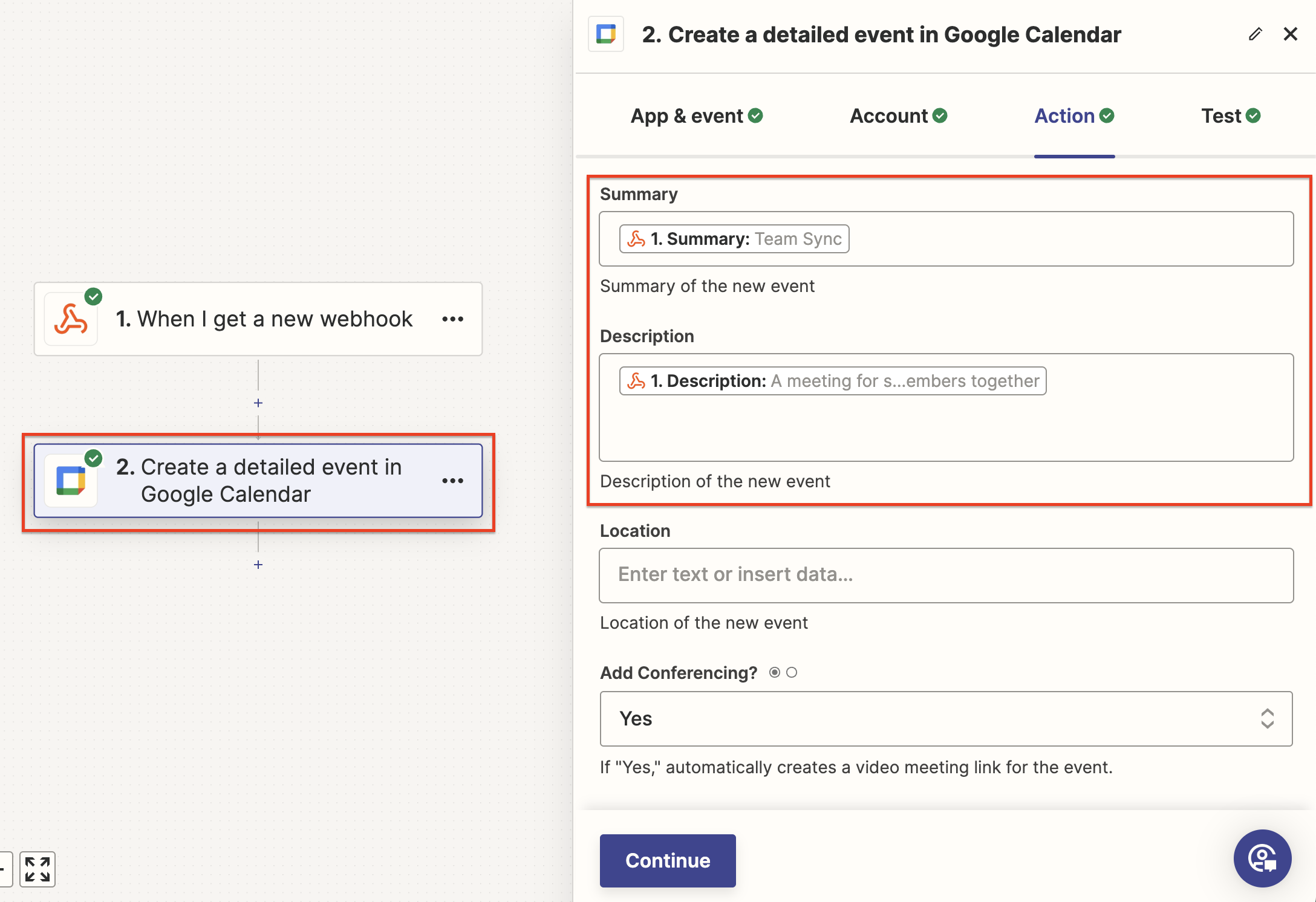Switch to the Account tab

click(899, 116)
